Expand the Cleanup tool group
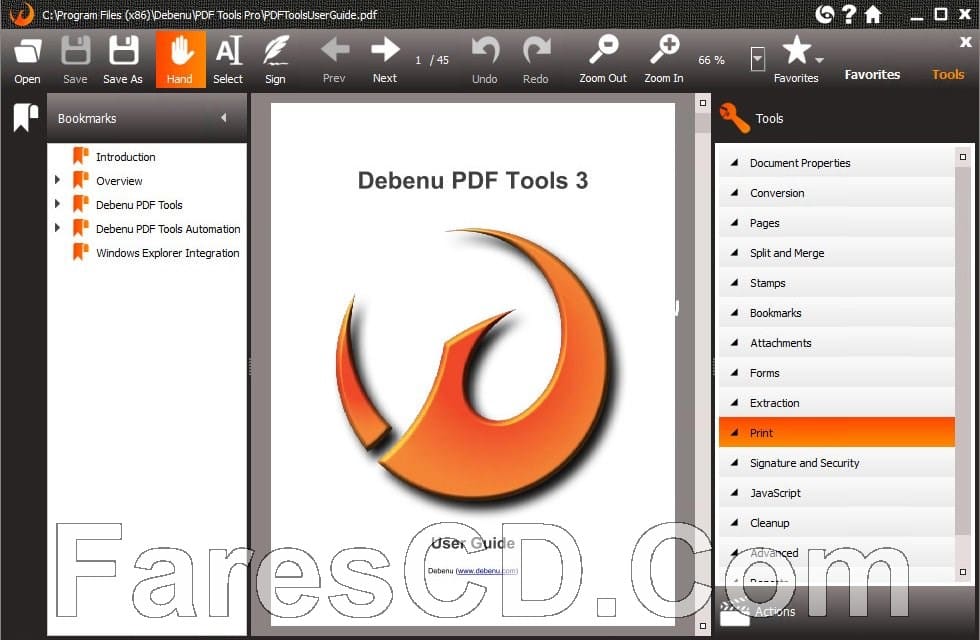Viewport: 980px width, 640px height. pos(735,522)
